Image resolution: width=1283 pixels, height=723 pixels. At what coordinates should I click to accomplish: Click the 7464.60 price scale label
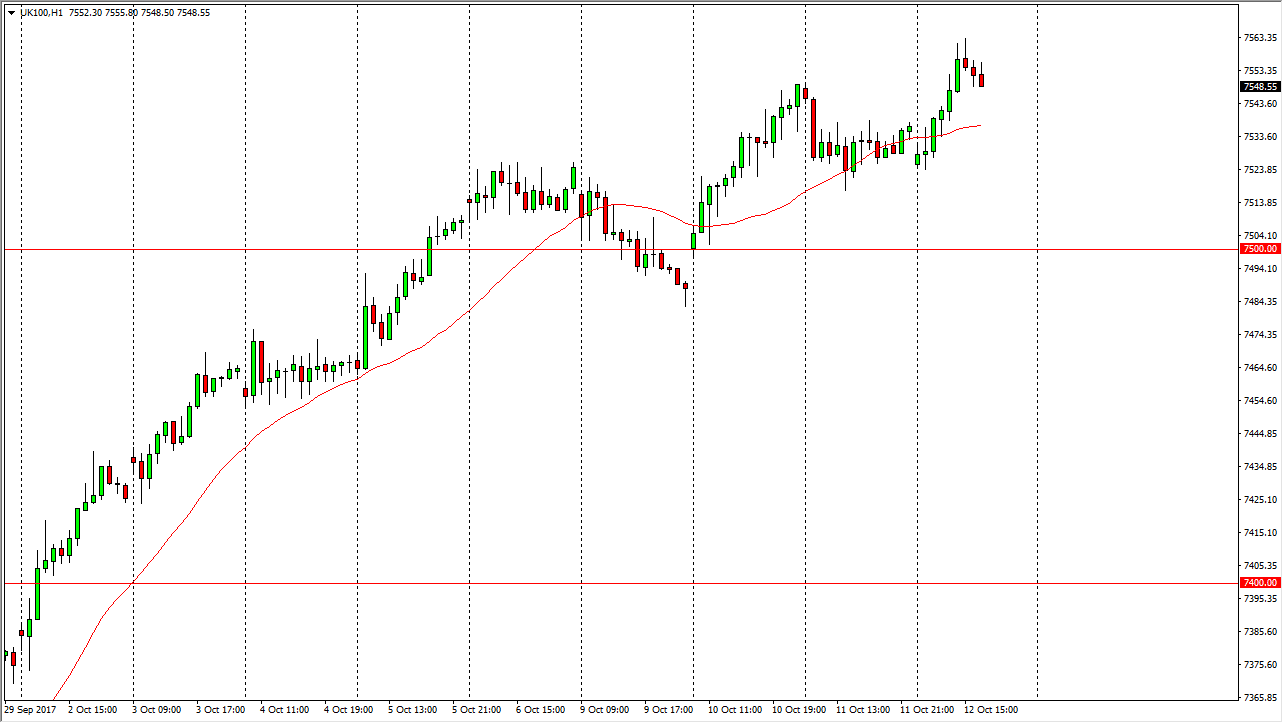click(x=1260, y=368)
